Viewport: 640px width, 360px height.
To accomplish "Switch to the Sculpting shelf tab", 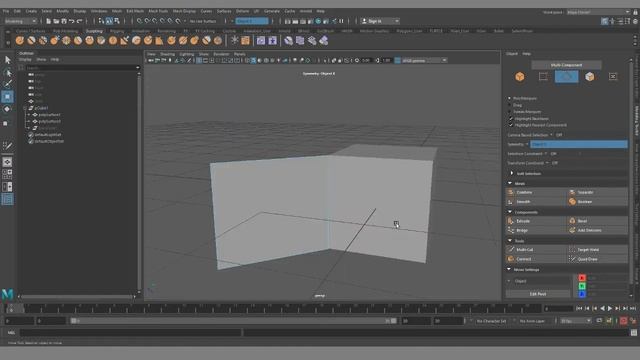I will click(94, 31).
